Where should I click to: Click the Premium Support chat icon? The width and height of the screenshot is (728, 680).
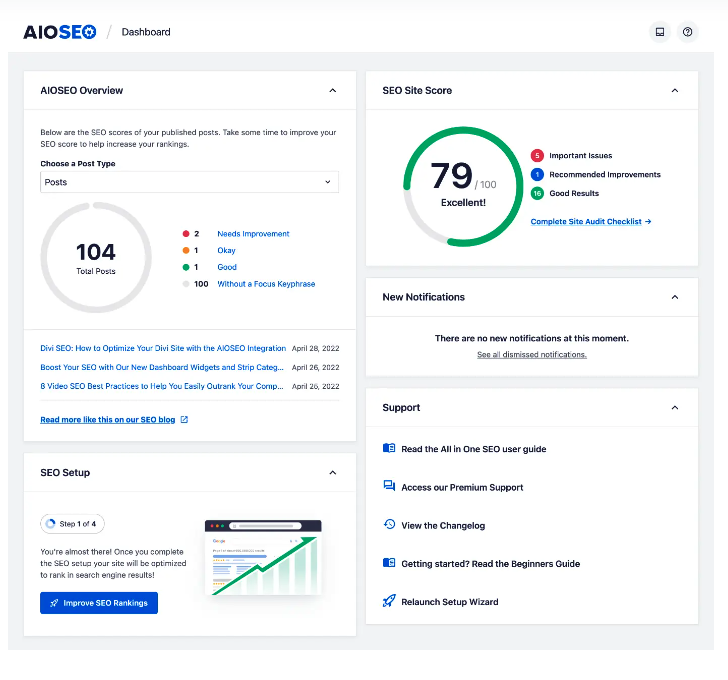(x=389, y=486)
